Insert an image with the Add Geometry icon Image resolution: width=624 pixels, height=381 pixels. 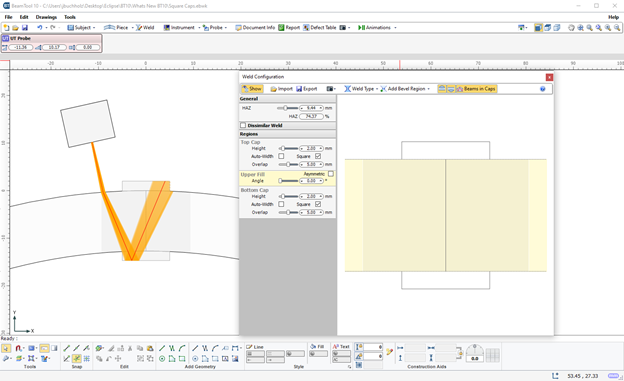point(235,359)
